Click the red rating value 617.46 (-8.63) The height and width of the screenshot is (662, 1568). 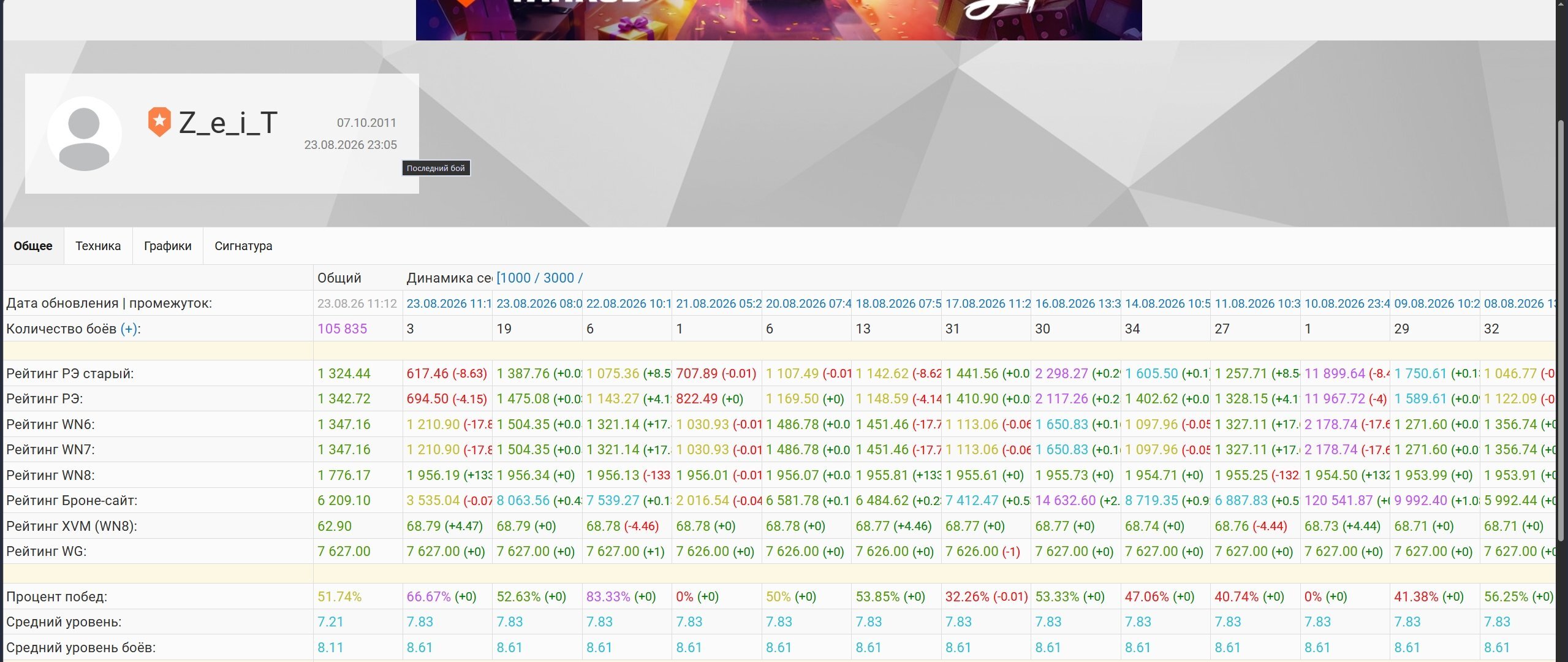tap(447, 373)
